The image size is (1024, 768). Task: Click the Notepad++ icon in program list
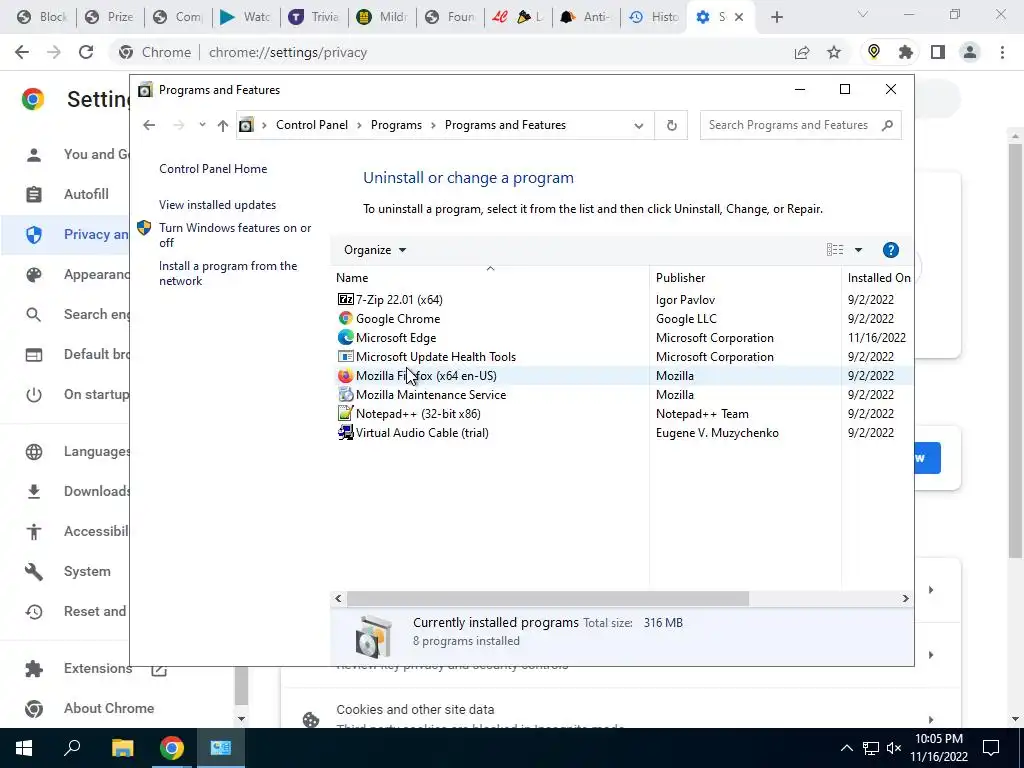(x=345, y=413)
